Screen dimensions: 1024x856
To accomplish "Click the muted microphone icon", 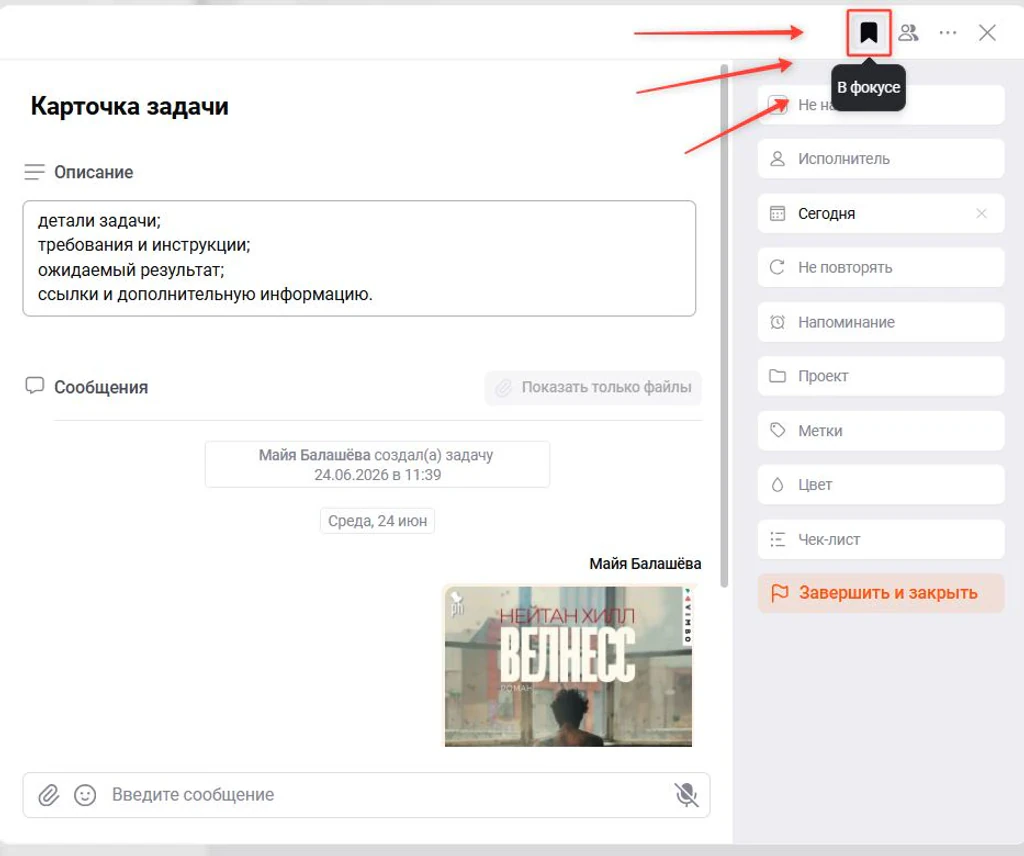I will pos(686,795).
